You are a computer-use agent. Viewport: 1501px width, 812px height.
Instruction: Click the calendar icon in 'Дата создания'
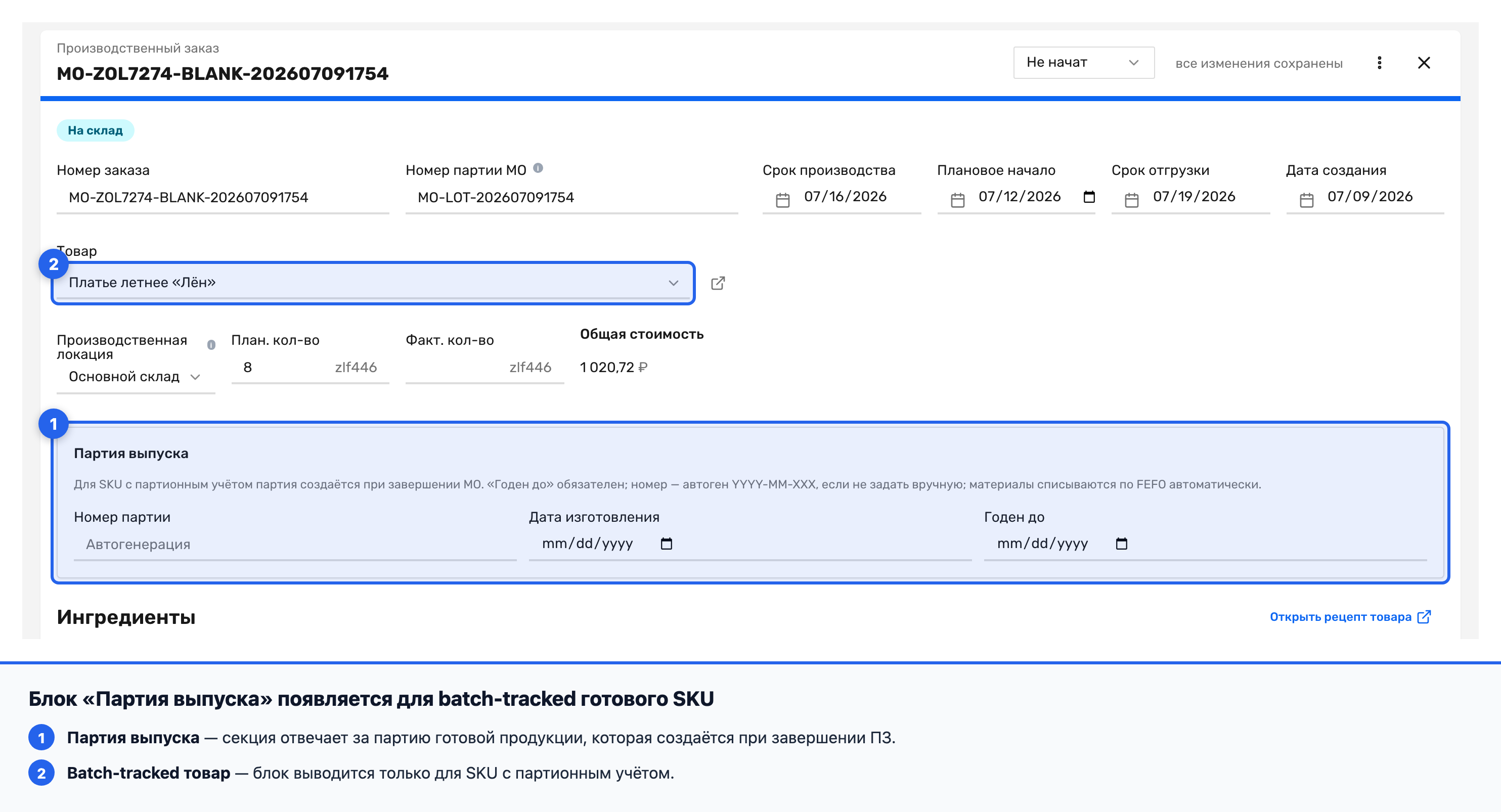click(1306, 200)
